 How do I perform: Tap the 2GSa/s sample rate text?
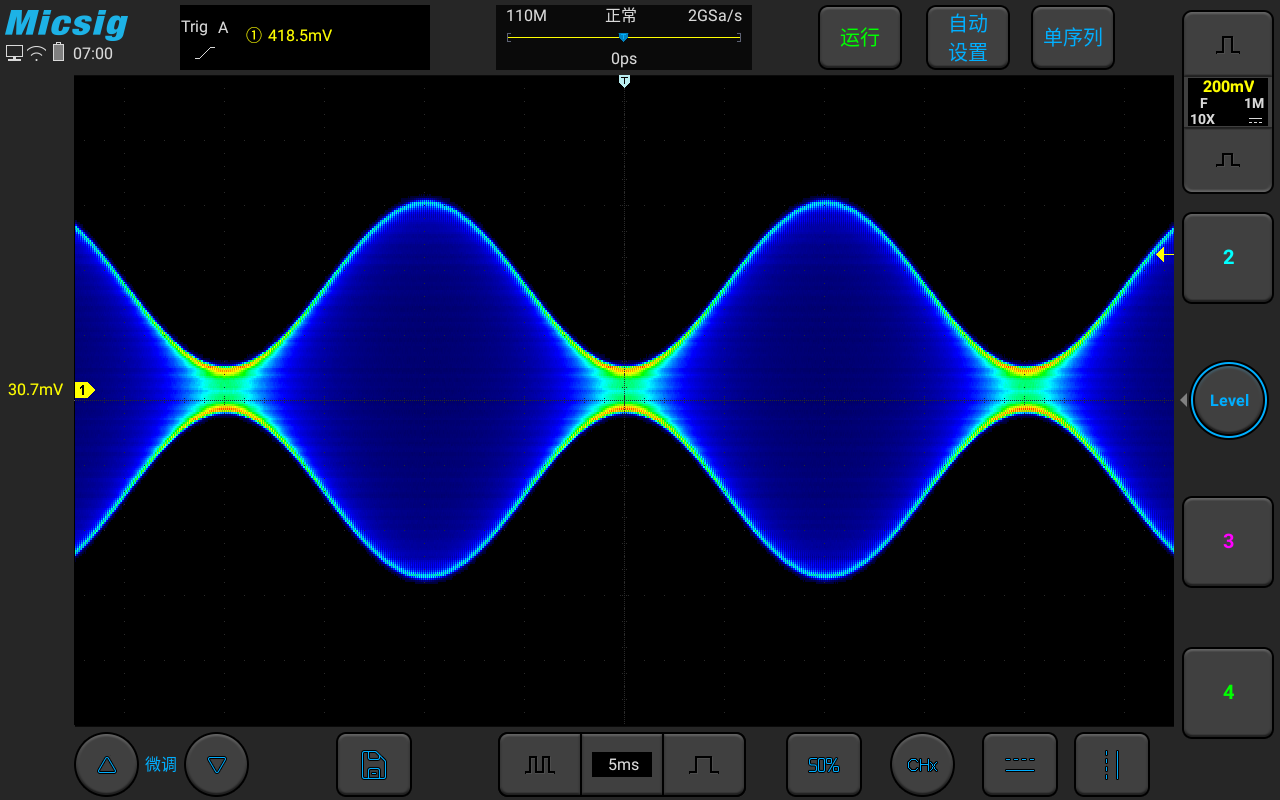(x=715, y=16)
